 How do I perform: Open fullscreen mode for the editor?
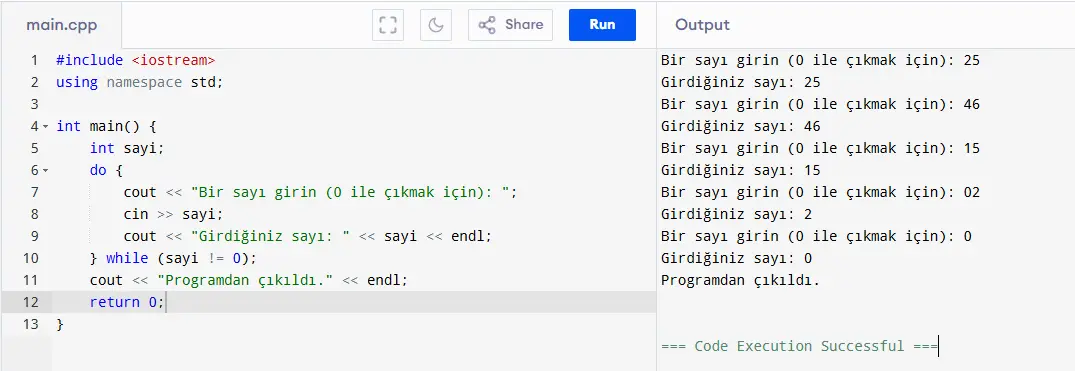388,25
